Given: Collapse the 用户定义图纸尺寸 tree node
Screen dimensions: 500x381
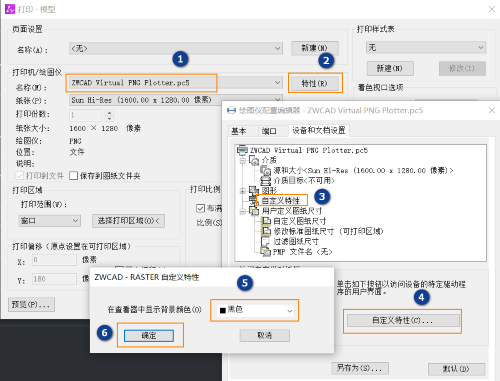Looking at the screenshot, I should (x=243, y=211).
